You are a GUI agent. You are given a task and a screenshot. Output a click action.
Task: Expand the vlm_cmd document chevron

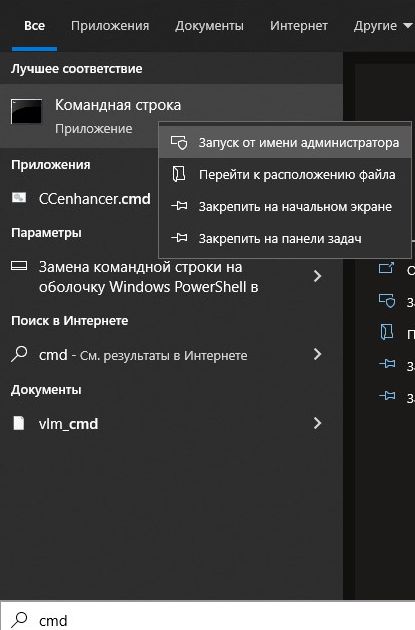(317, 423)
